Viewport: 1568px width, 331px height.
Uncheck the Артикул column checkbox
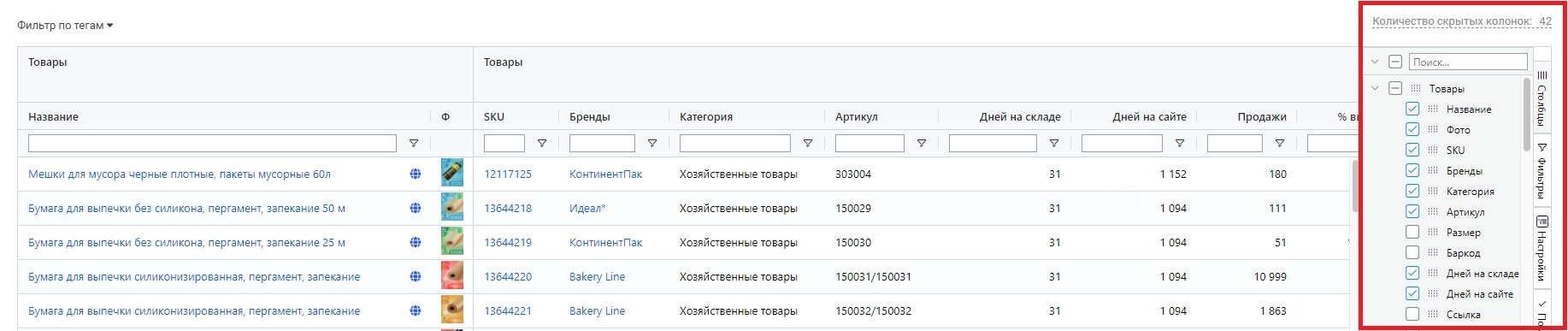coord(1412,211)
